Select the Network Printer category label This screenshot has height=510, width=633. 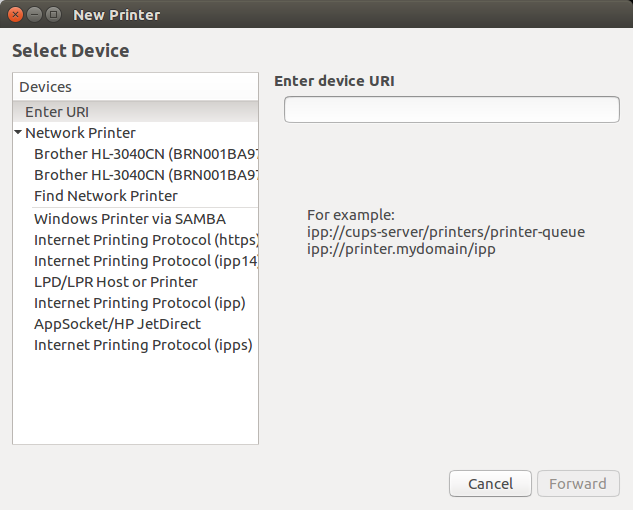pos(80,133)
